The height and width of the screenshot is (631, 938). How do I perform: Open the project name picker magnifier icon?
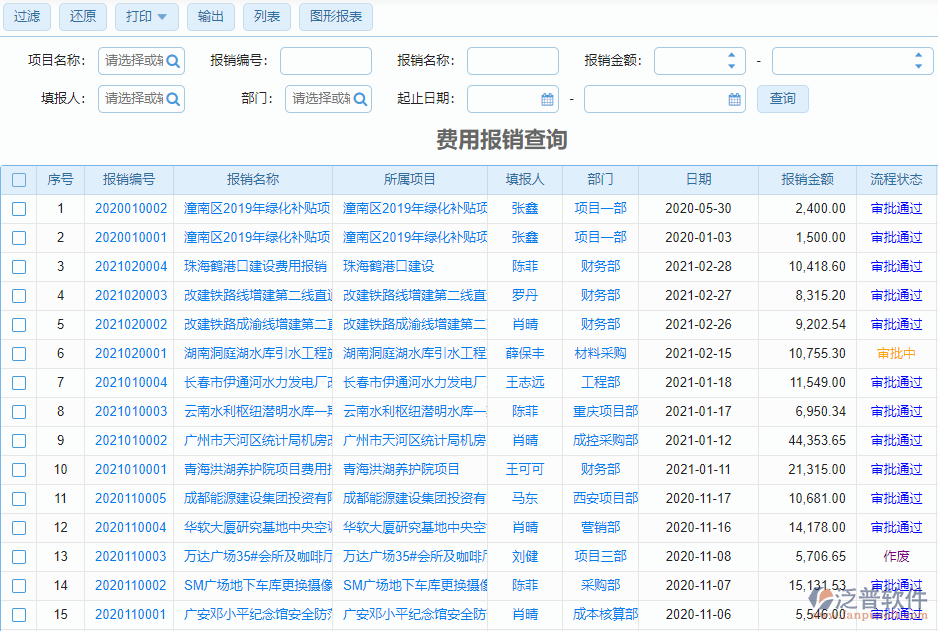point(173,61)
